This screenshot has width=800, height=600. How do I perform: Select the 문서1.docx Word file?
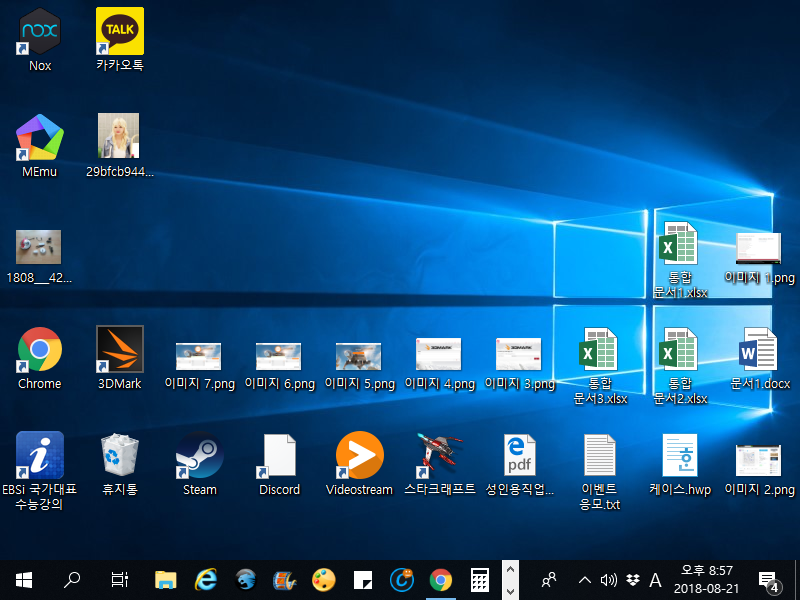point(760,358)
